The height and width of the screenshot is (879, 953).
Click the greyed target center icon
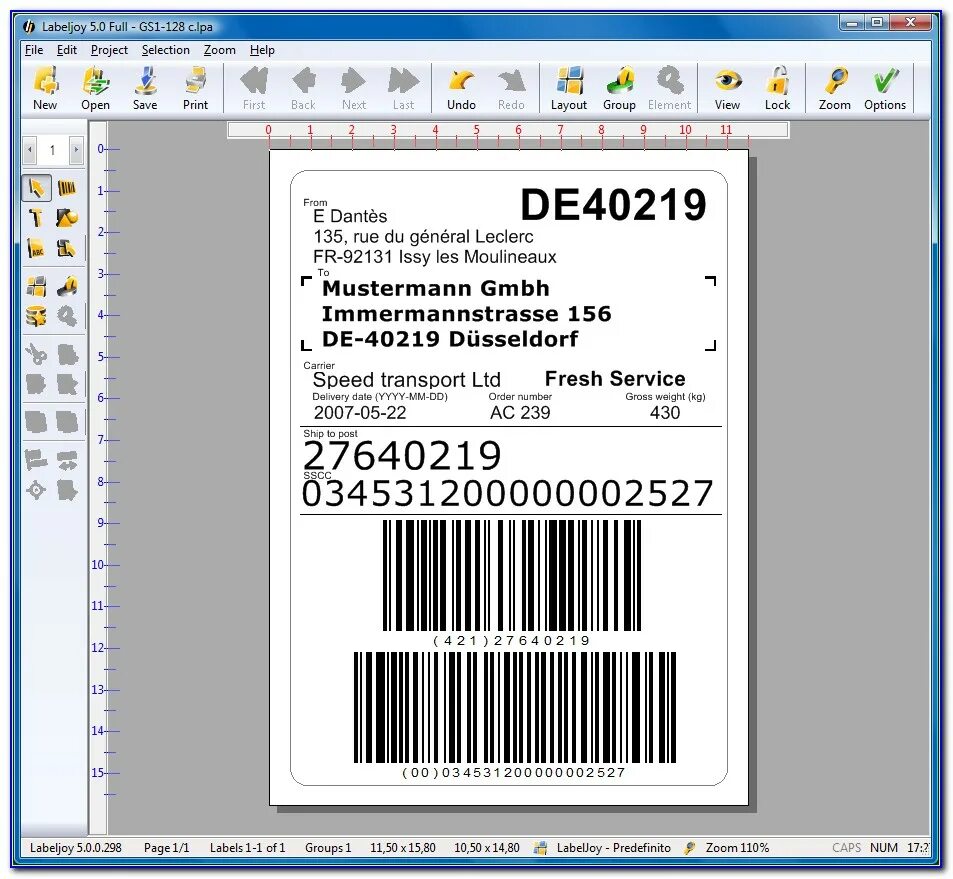(x=36, y=490)
